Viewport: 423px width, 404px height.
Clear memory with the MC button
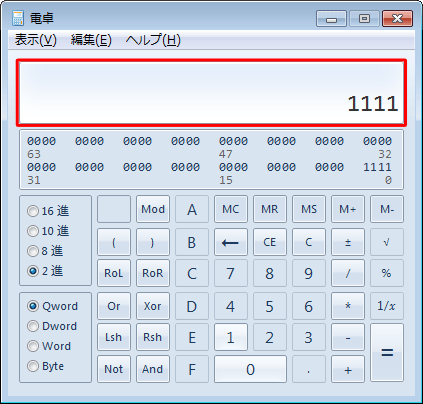pos(231,209)
